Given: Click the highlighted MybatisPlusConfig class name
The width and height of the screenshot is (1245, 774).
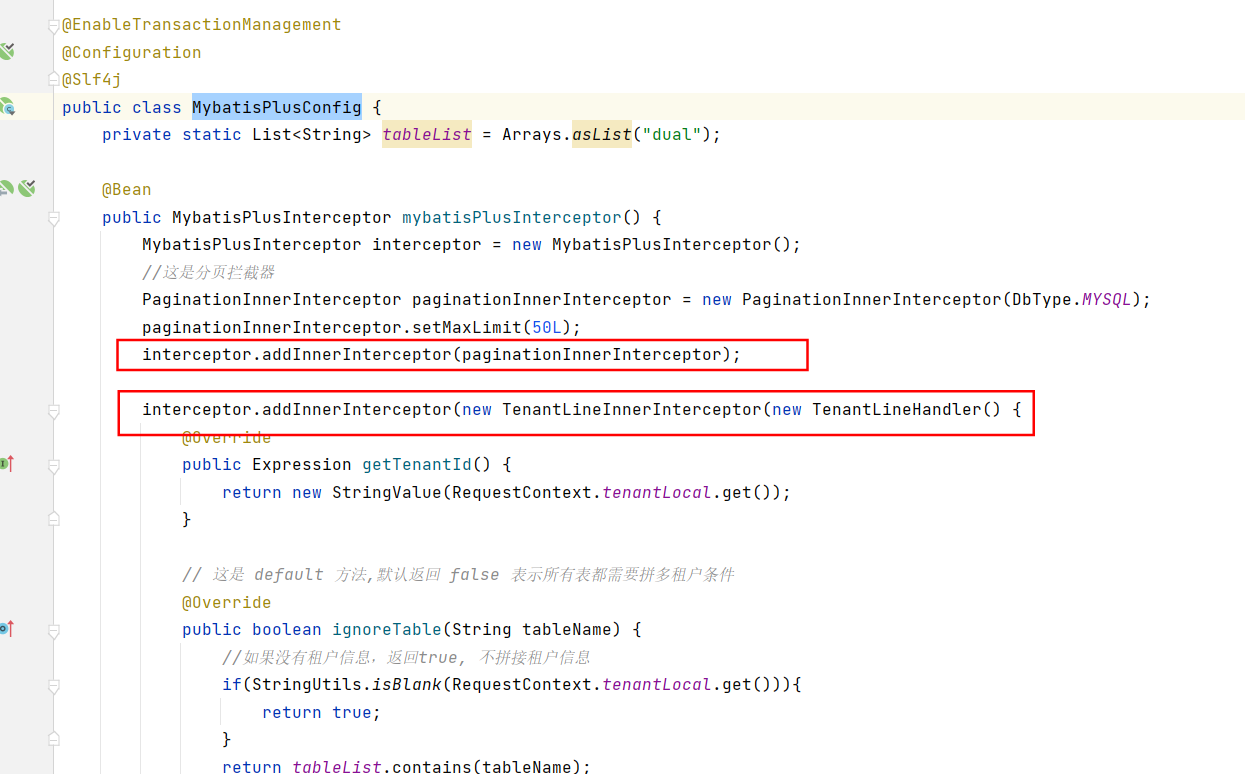Looking at the screenshot, I should point(276,107).
